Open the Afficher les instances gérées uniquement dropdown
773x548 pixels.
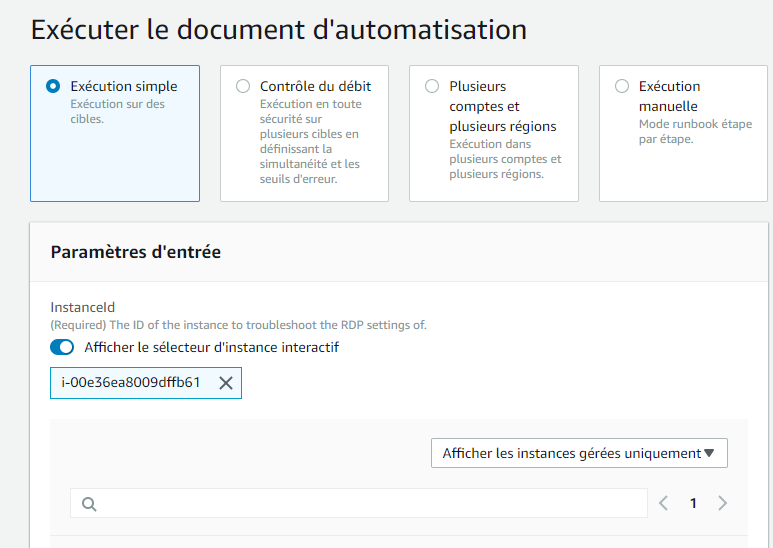(x=579, y=453)
